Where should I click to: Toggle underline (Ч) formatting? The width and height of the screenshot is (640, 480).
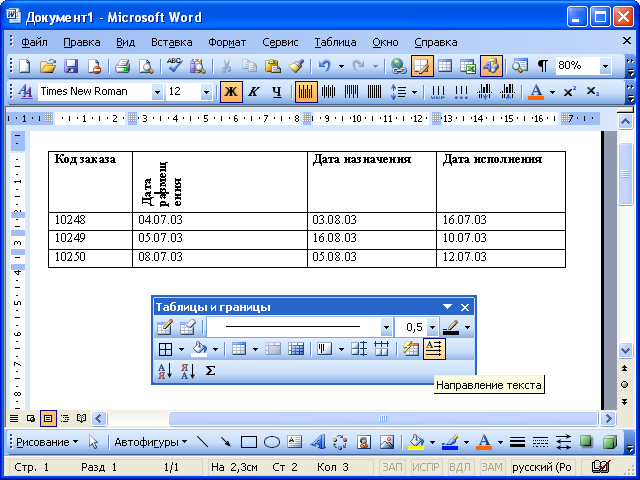pos(277,91)
